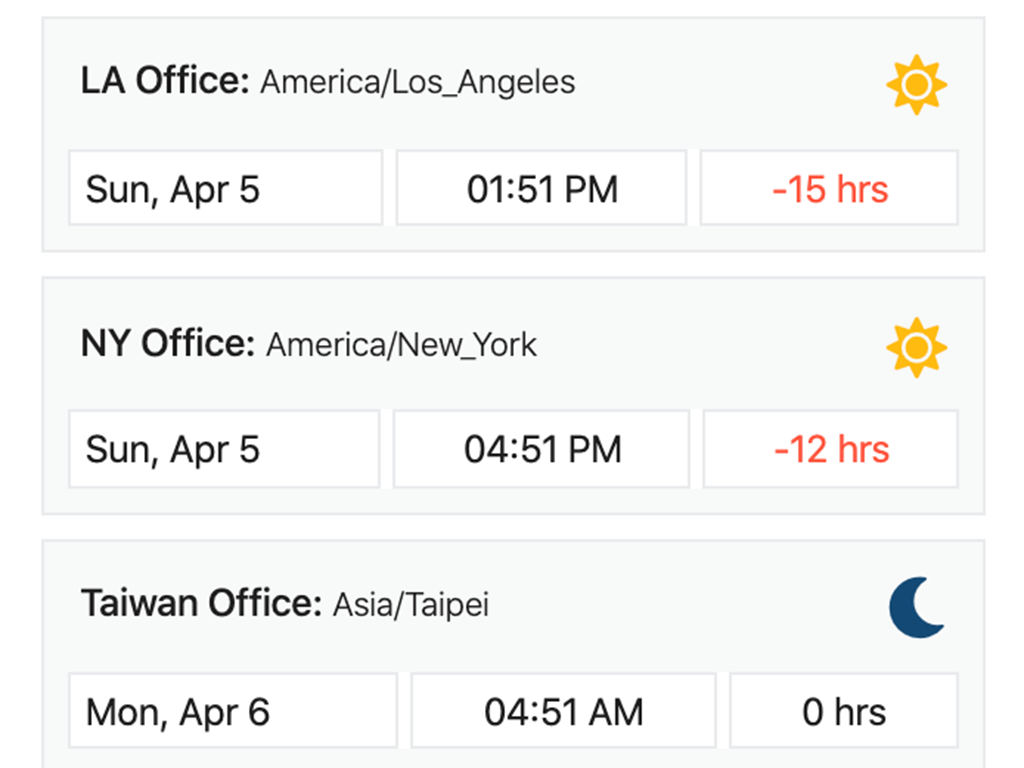Select the Mon, Apr 6 date field
Image resolution: width=1024 pixels, height=768 pixels.
coord(232,711)
